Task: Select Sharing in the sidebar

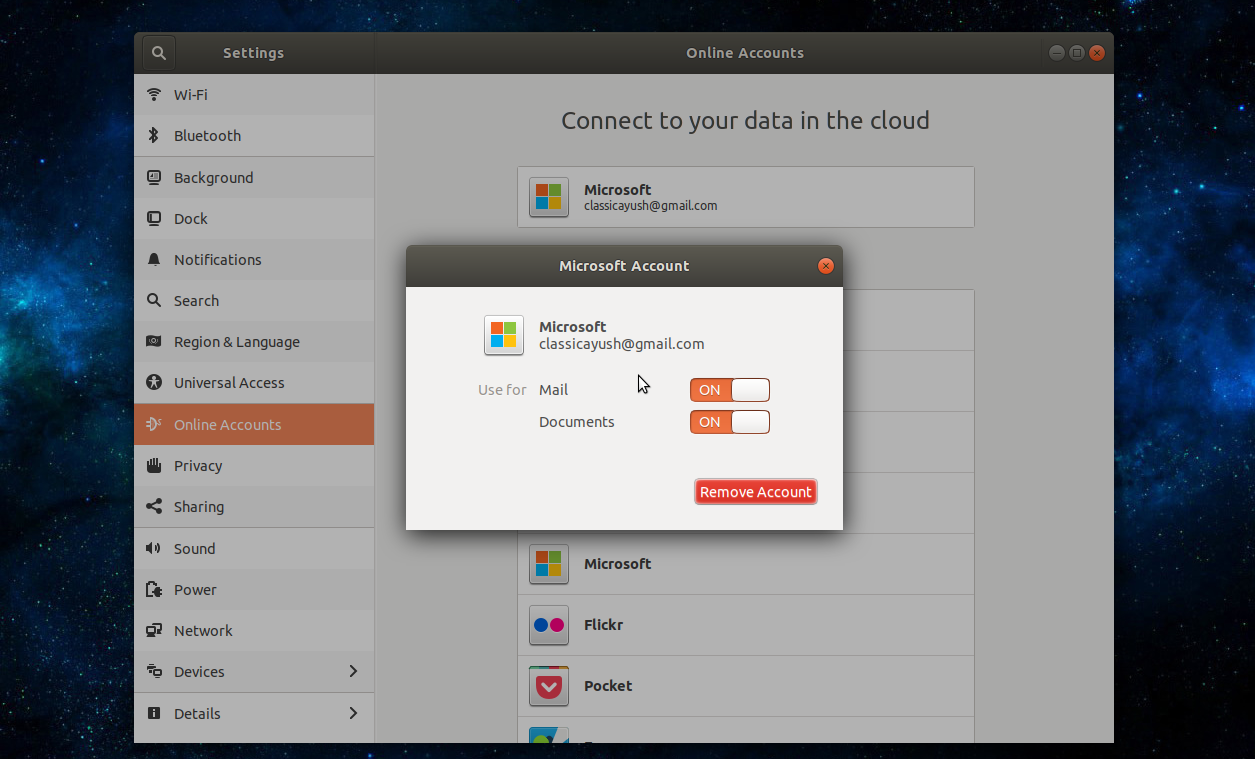Action: (x=254, y=506)
